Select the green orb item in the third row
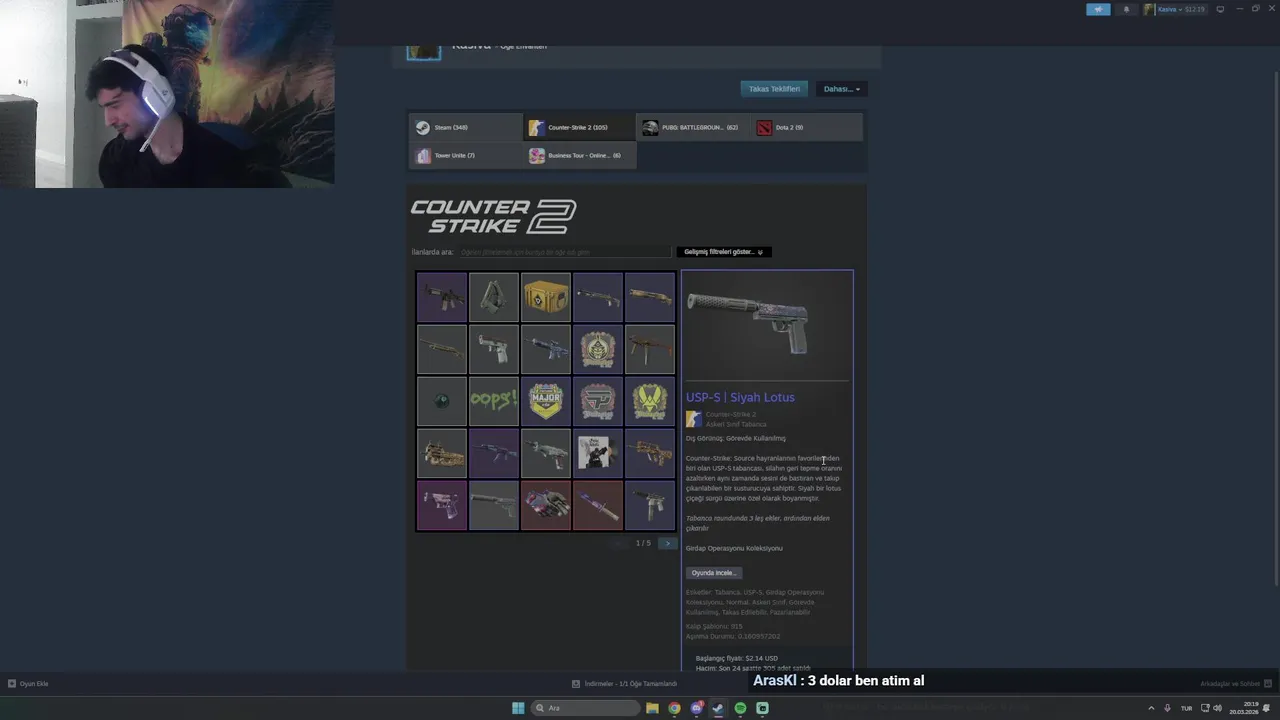The image size is (1280, 720). pyautogui.click(x=442, y=401)
